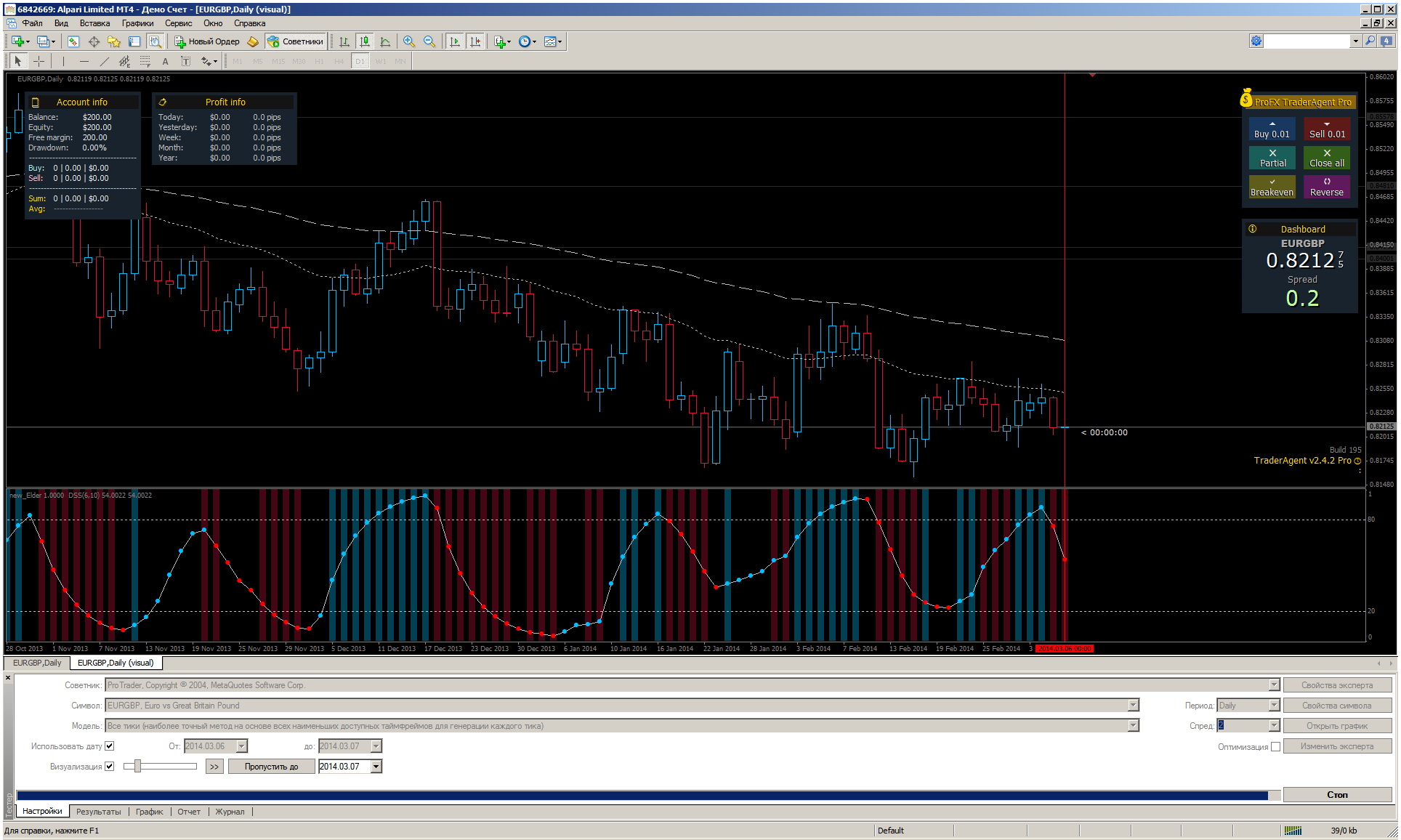Toggle the 'Оптимизация' checkbox
This screenshot has width=1401, height=840.
[1275, 746]
